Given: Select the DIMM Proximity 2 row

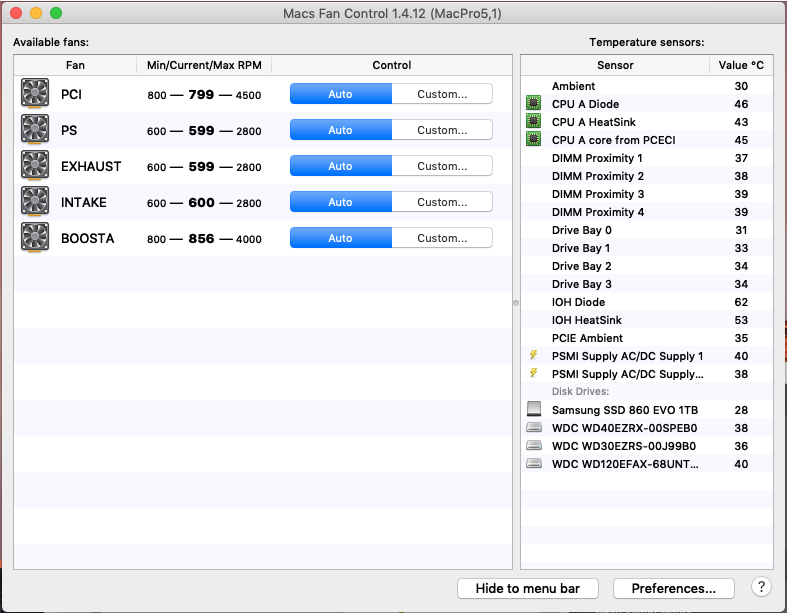Looking at the screenshot, I should [647, 176].
